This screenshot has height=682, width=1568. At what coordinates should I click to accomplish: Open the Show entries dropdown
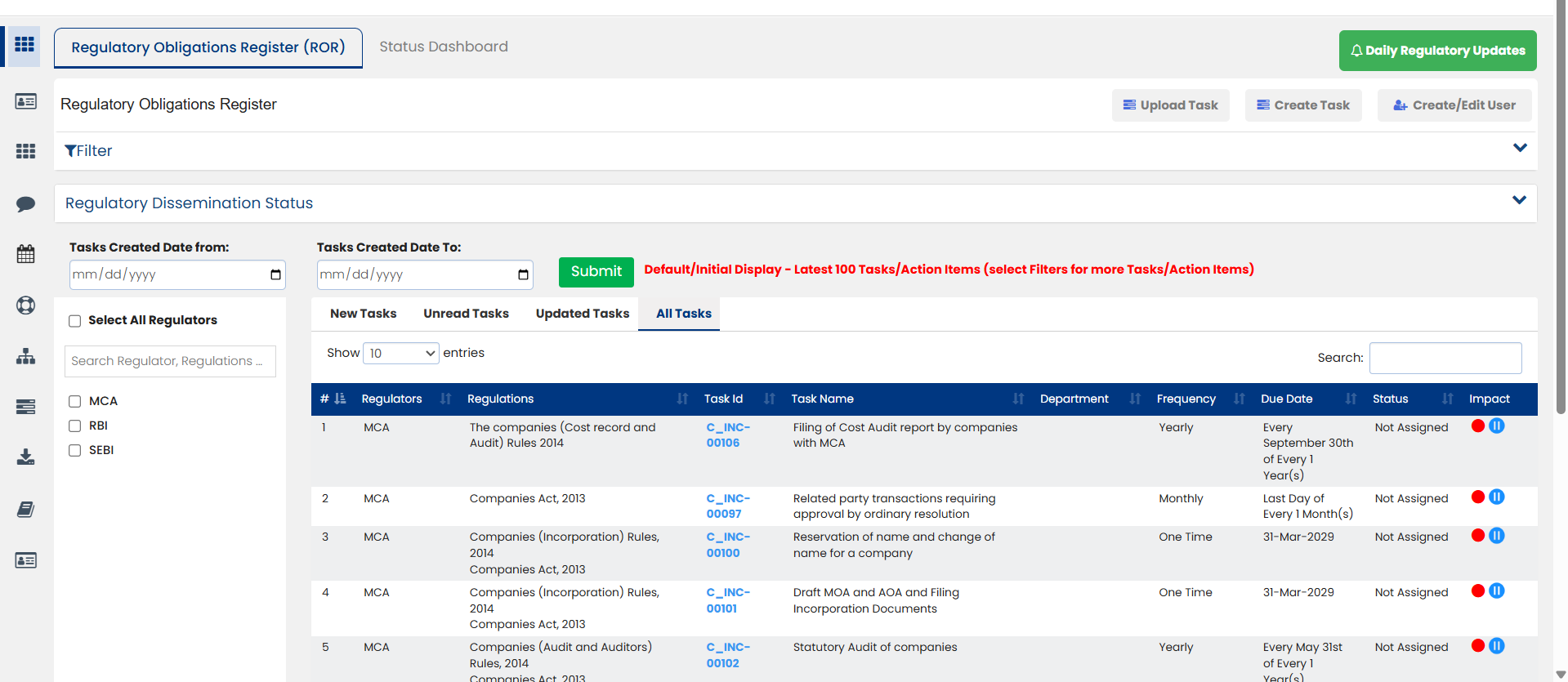[401, 353]
